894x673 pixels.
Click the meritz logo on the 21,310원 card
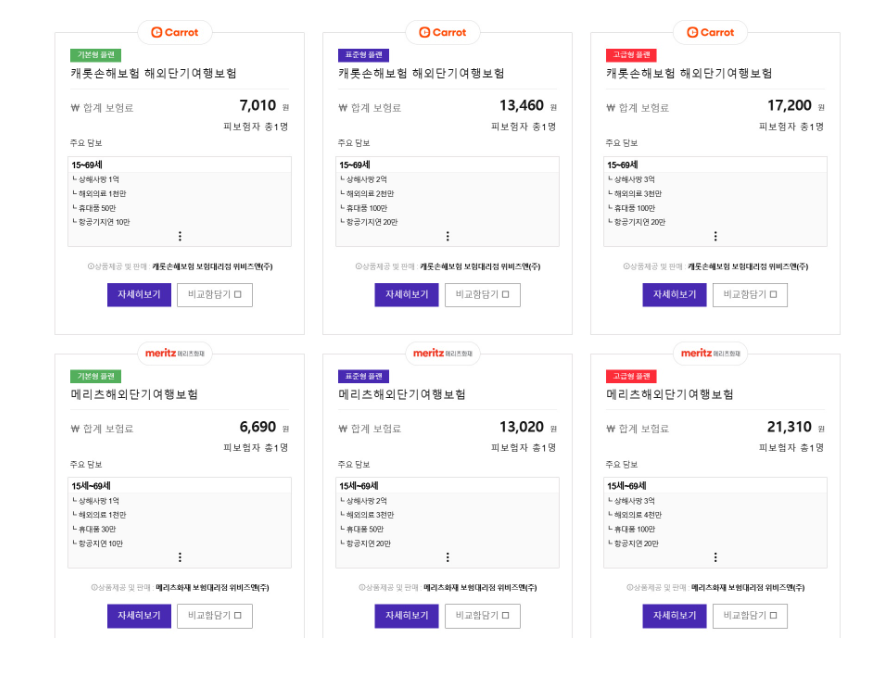click(x=712, y=354)
